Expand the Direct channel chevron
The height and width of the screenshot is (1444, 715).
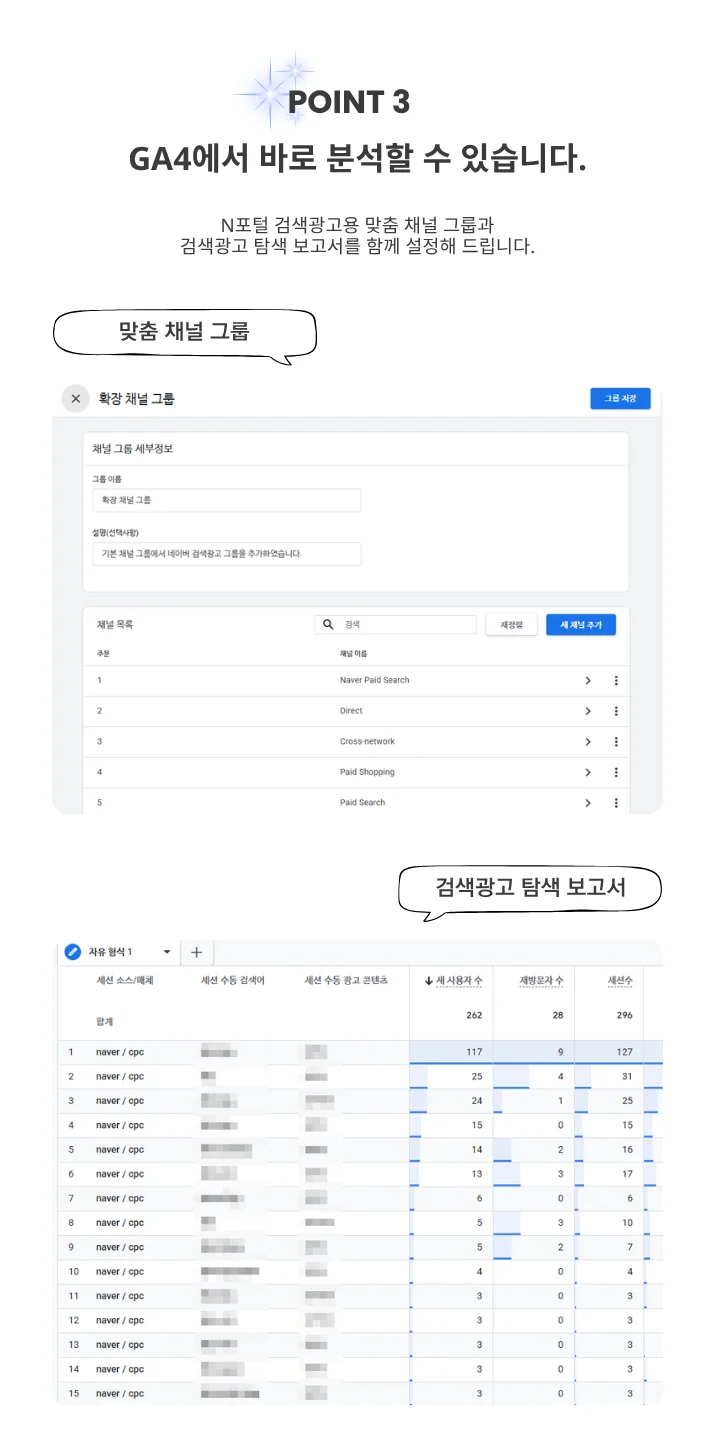click(588, 711)
